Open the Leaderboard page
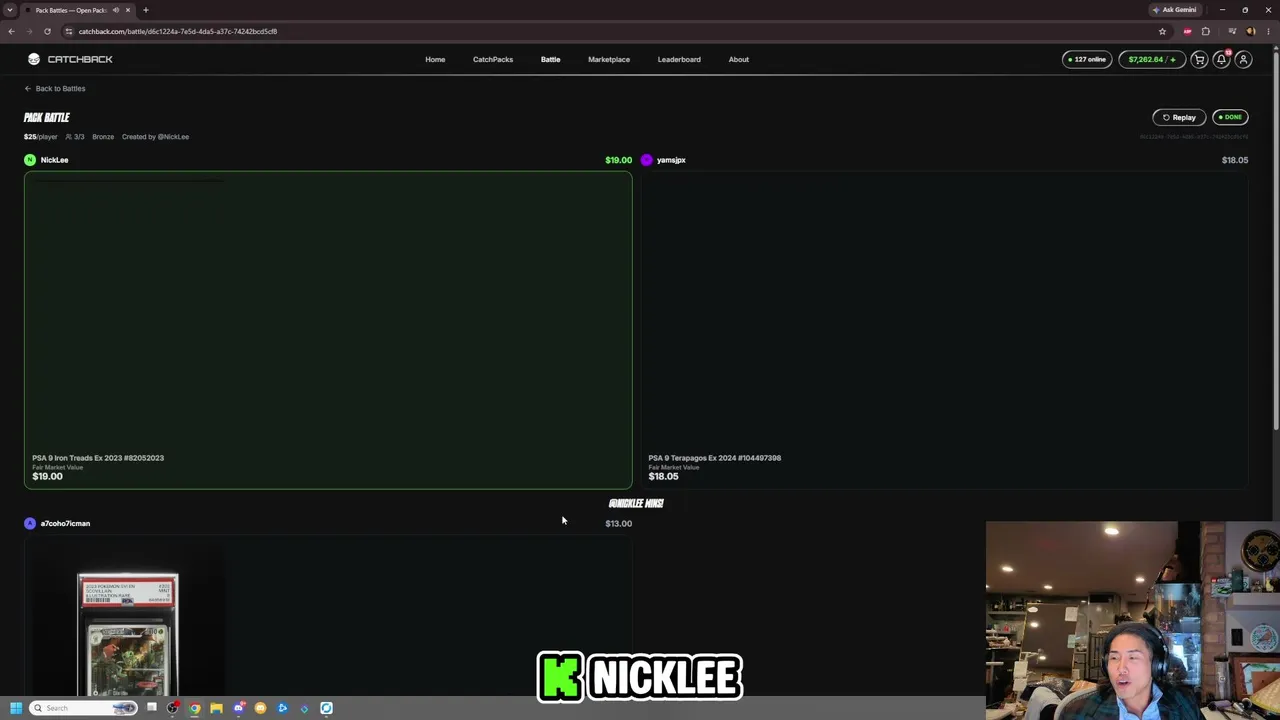Image resolution: width=1280 pixels, height=720 pixels. tap(679, 59)
